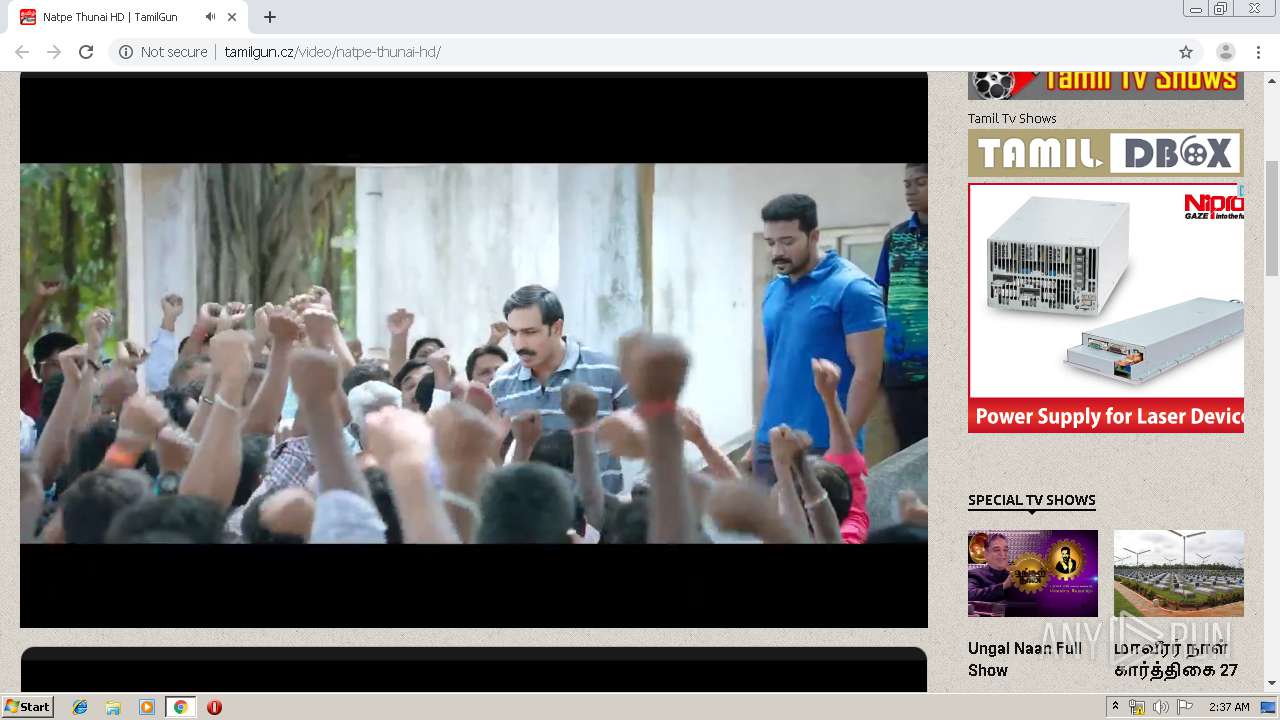Click the Show desktop button
1280x720 pixels.
1268,707
